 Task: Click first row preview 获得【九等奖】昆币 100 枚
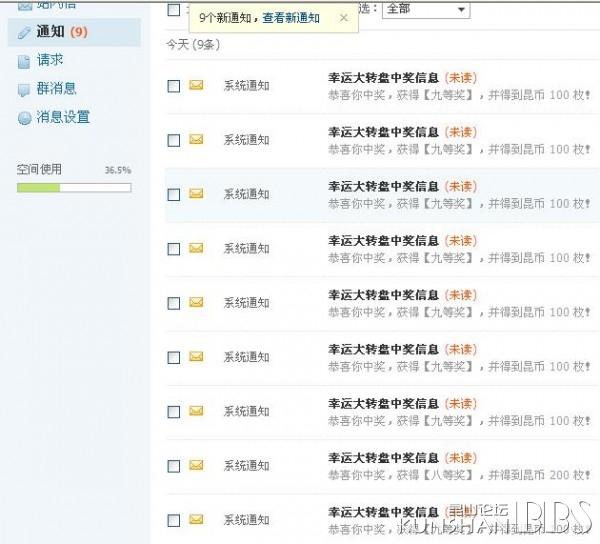[459, 95]
